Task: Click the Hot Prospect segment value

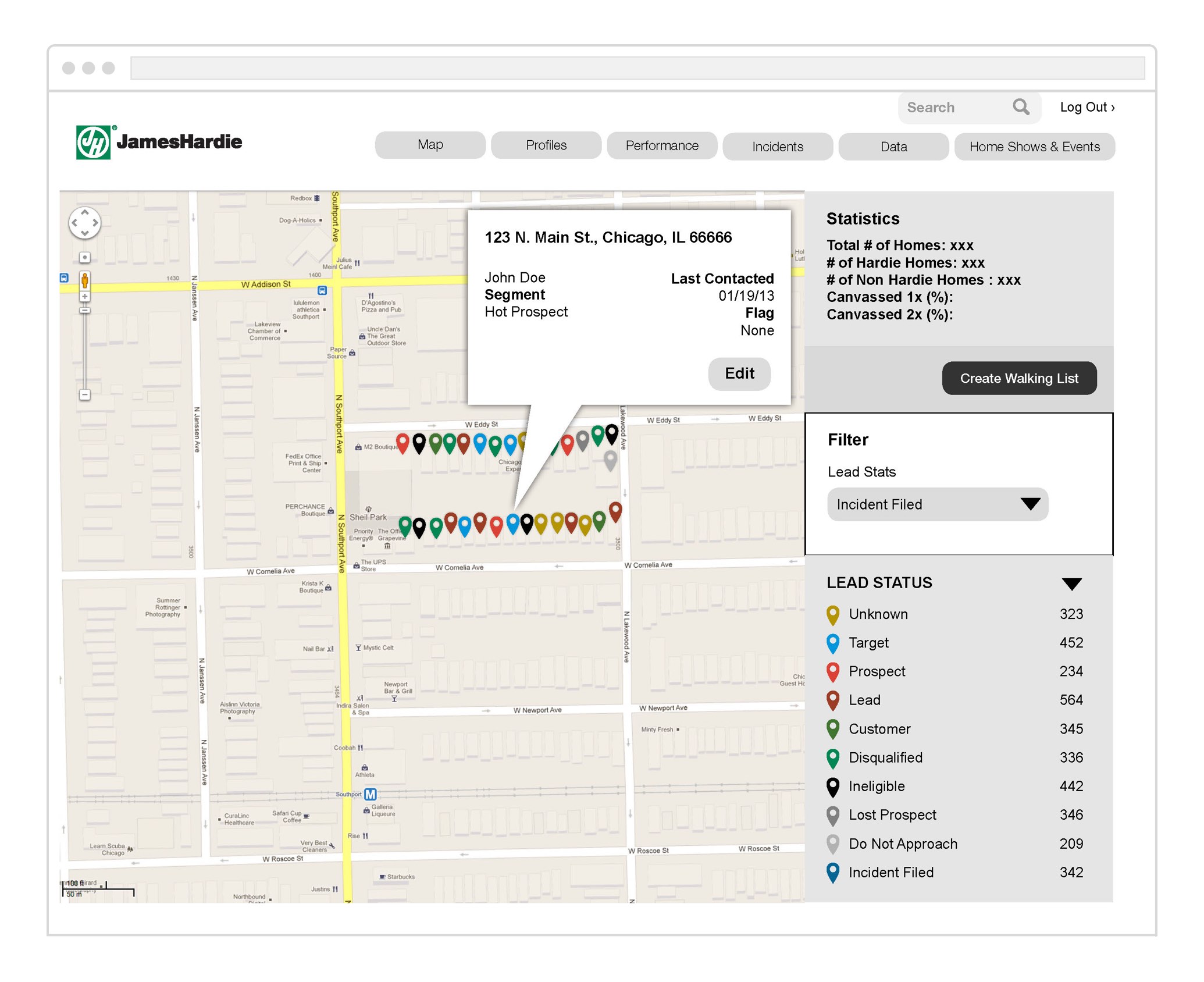Action: pyautogui.click(x=526, y=312)
